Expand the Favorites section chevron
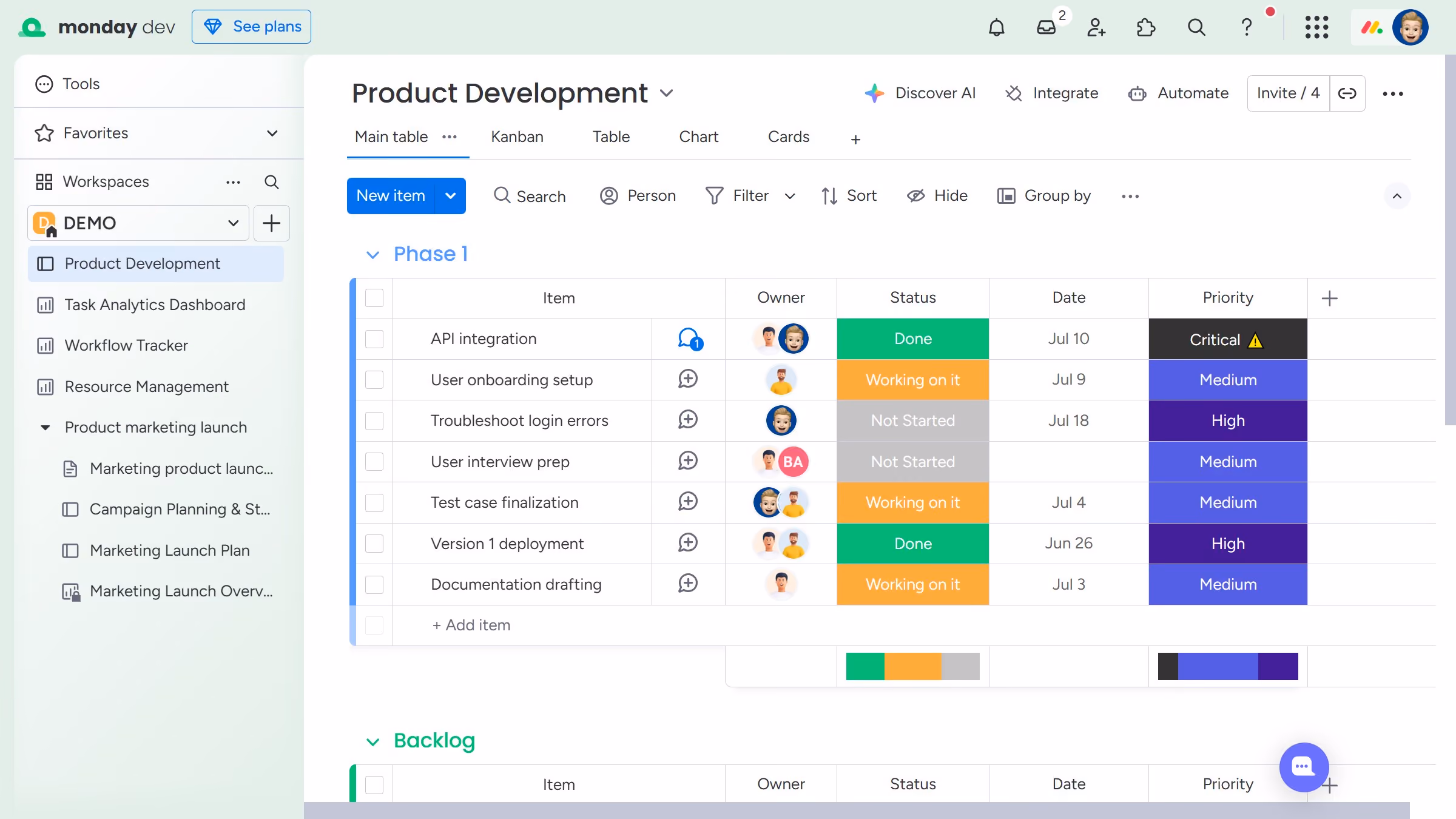1456x819 pixels. 272,133
